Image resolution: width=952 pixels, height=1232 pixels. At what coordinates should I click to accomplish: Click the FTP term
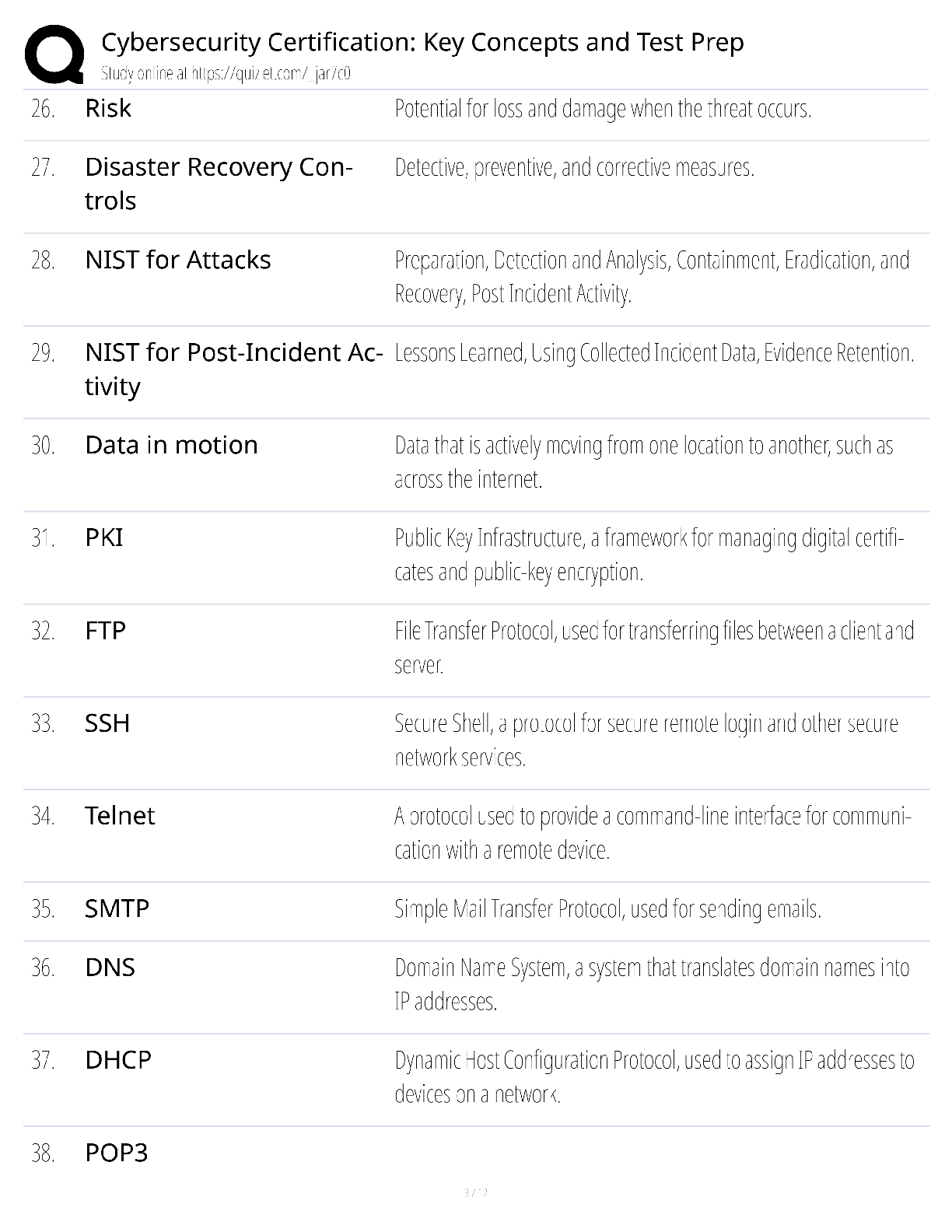(x=105, y=630)
